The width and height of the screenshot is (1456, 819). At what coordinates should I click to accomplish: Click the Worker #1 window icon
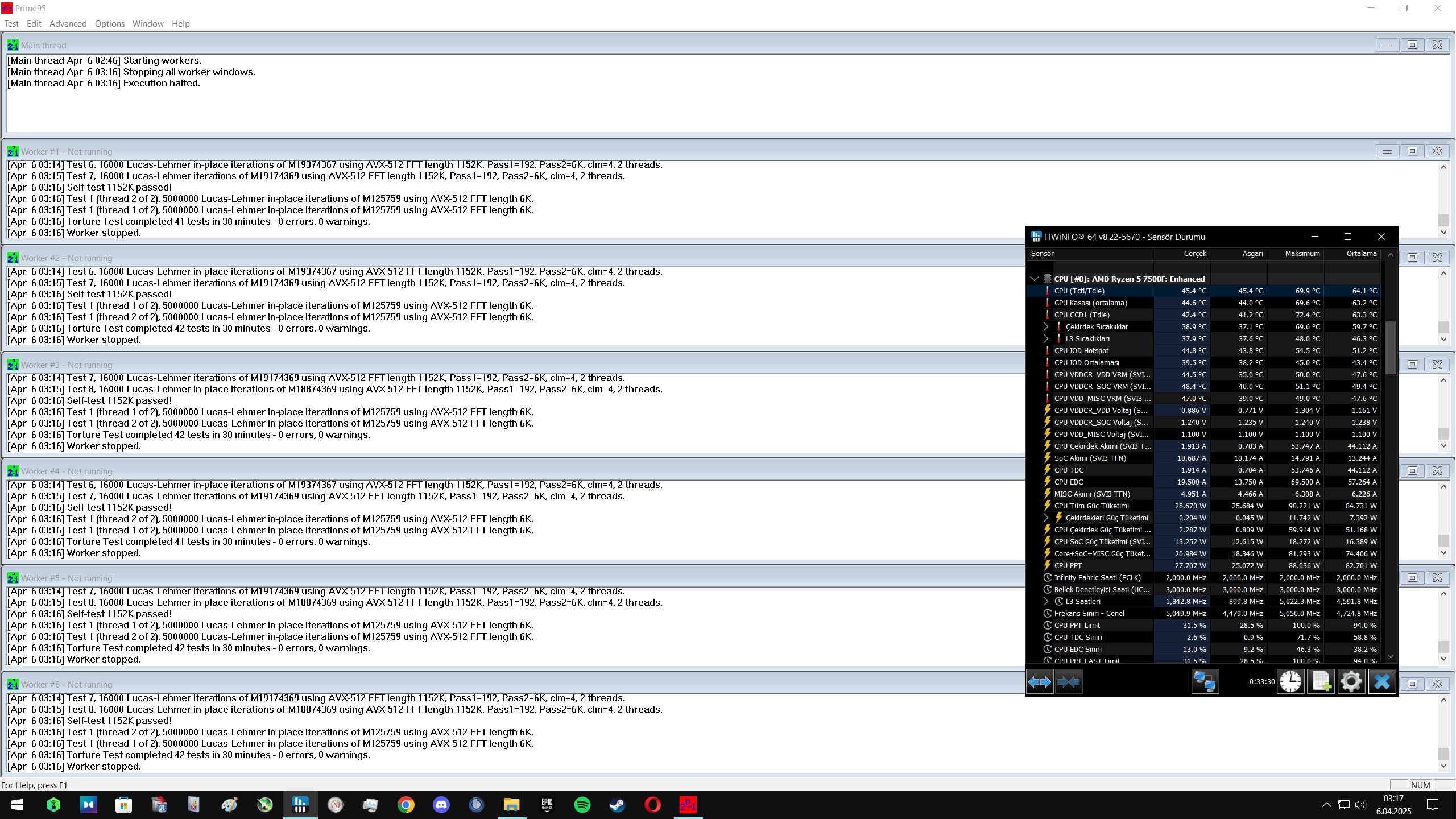(13, 151)
